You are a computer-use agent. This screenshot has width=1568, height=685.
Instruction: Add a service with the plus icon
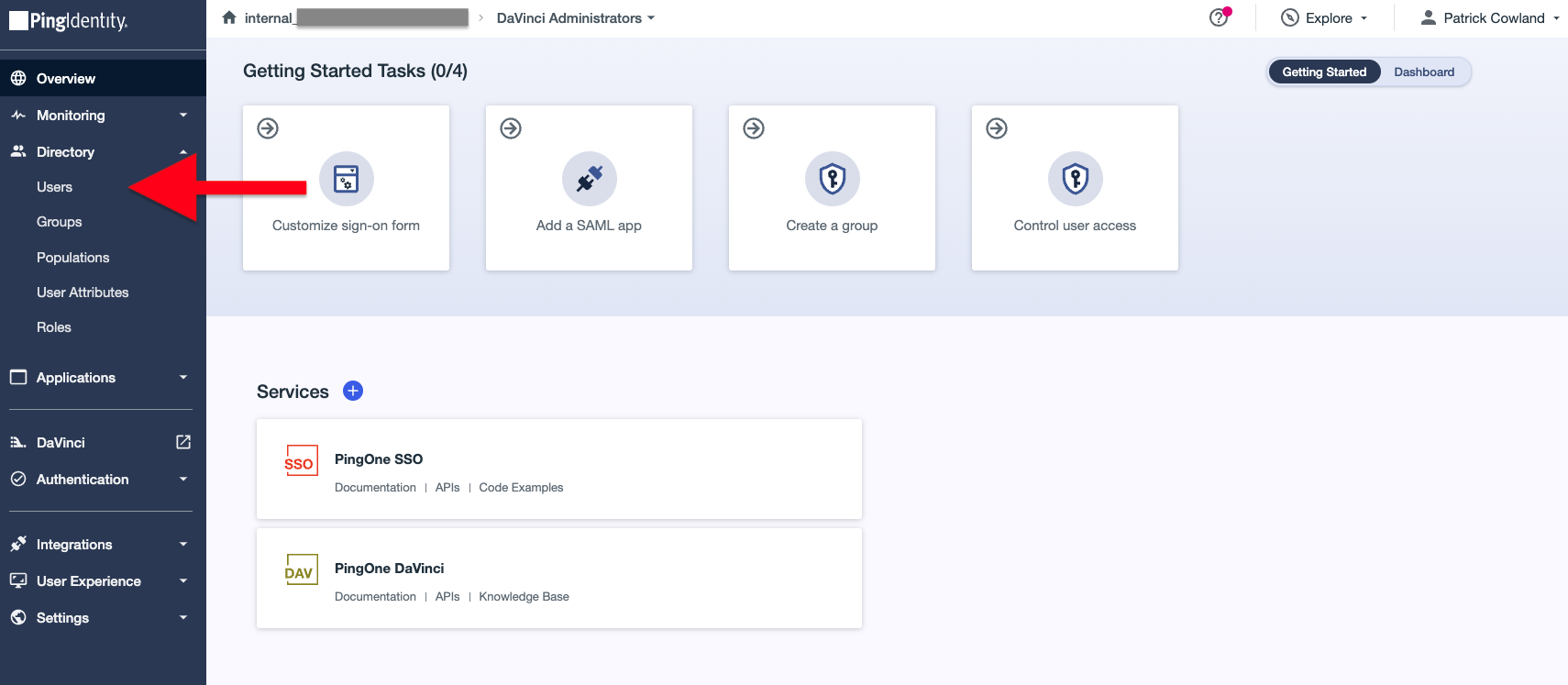click(353, 391)
